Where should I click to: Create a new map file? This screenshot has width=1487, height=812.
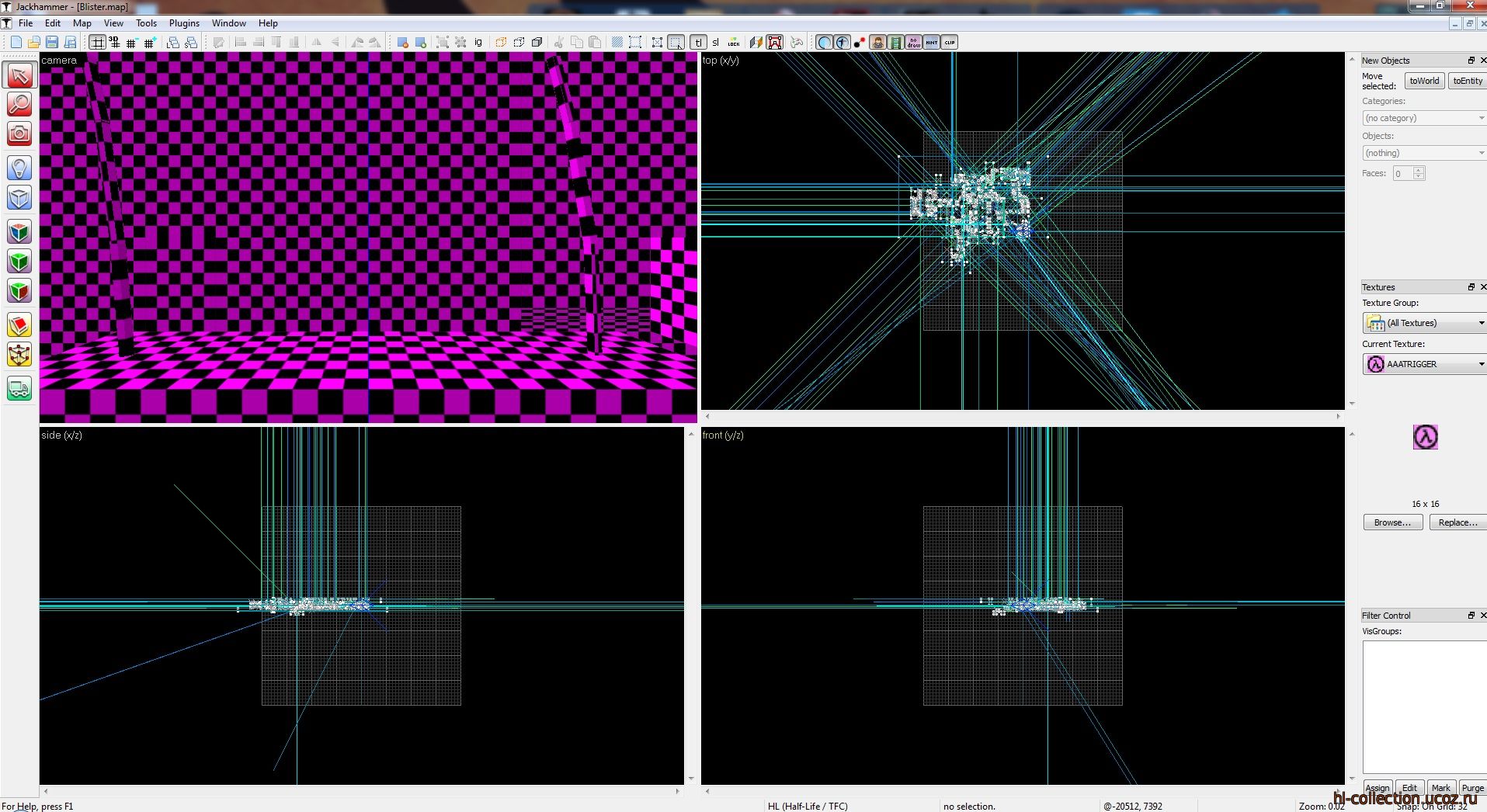pos(16,42)
